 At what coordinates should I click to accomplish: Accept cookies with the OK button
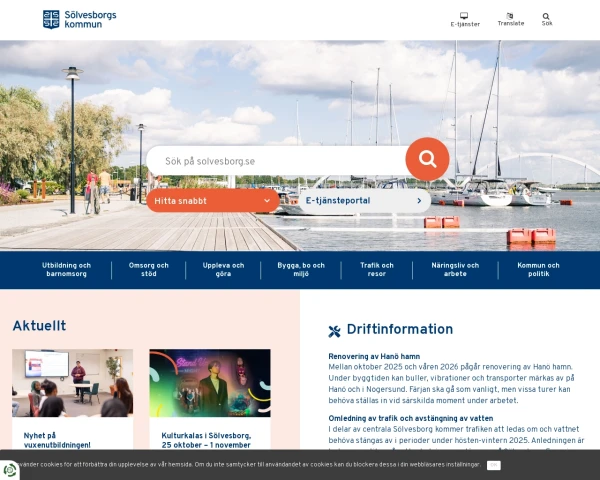coord(493,465)
